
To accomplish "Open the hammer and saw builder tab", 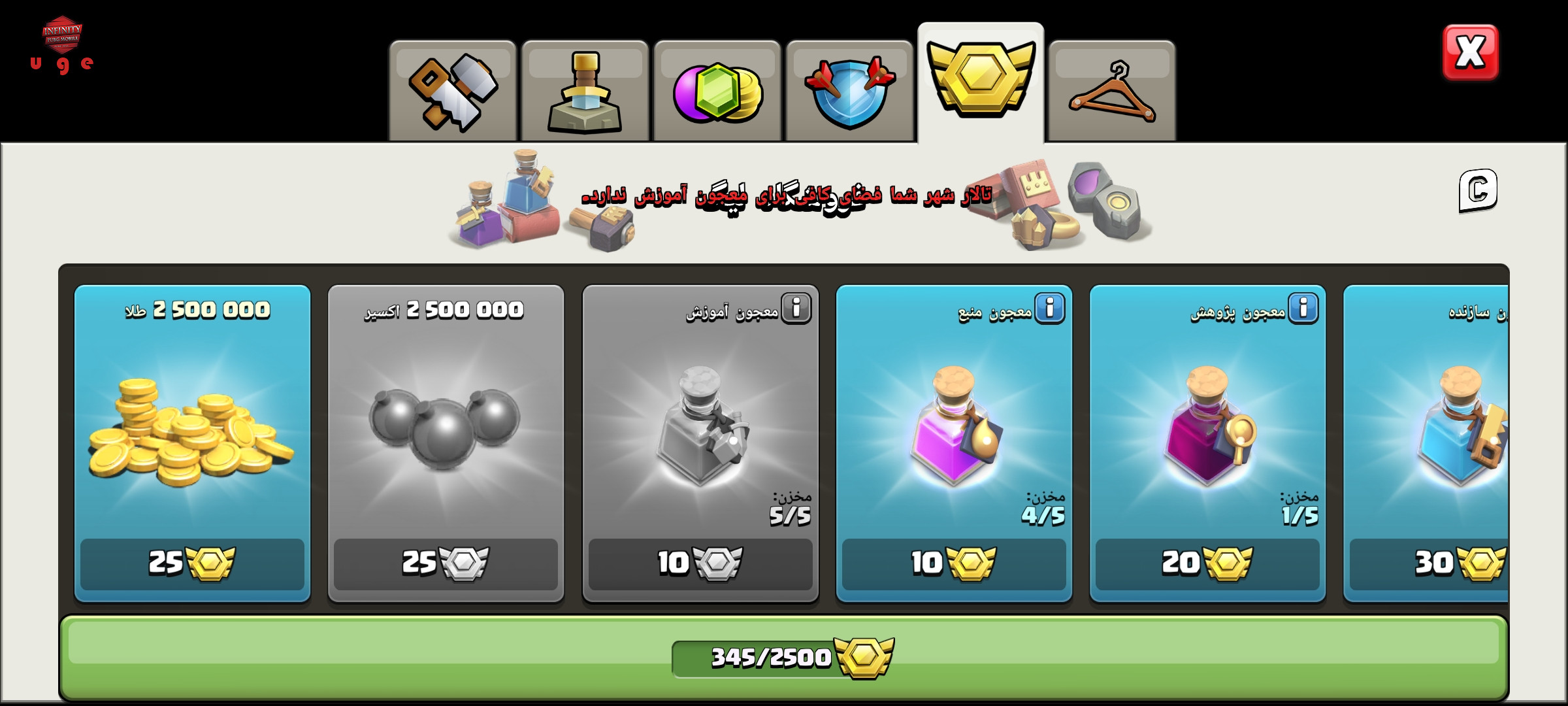I will [453, 92].
